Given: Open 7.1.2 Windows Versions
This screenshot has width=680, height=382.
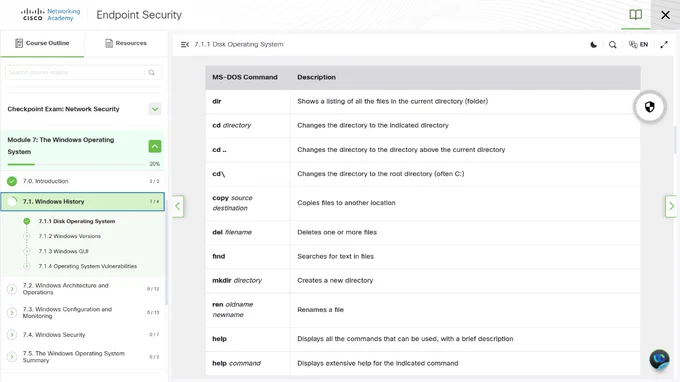Looking at the screenshot, I should tap(69, 236).
